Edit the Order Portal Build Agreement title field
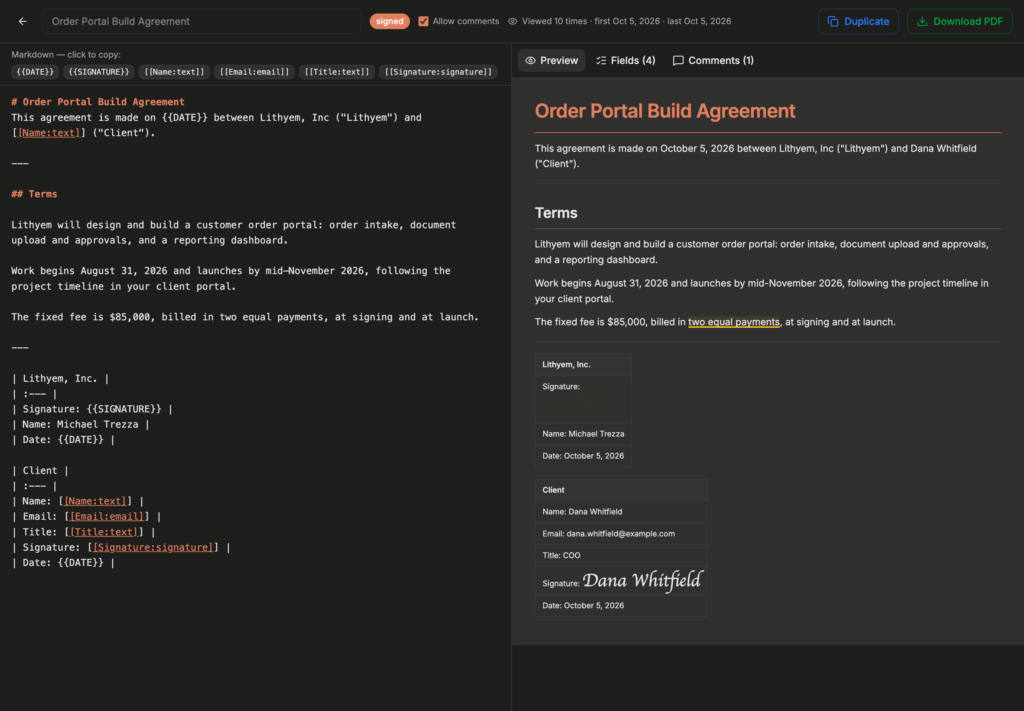Image resolution: width=1024 pixels, height=711 pixels. 202,22
